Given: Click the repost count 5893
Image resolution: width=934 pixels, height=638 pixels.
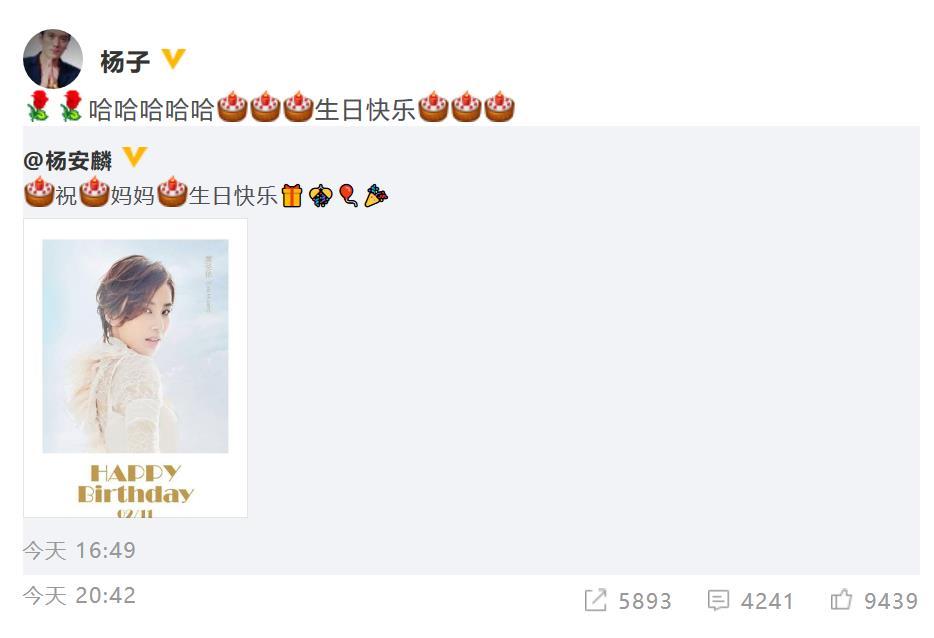Looking at the screenshot, I should (645, 601).
